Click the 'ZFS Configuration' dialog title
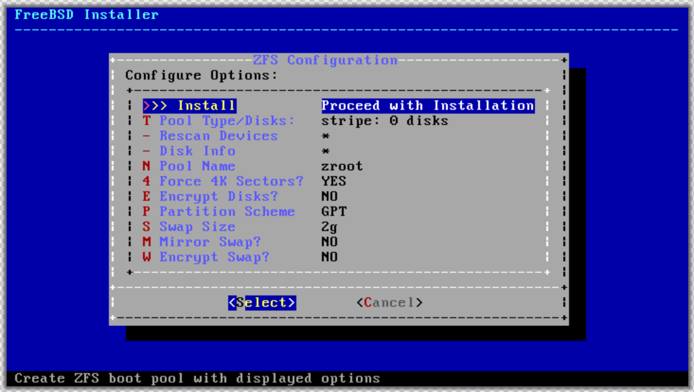The width and height of the screenshot is (694, 392). point(325,60)
